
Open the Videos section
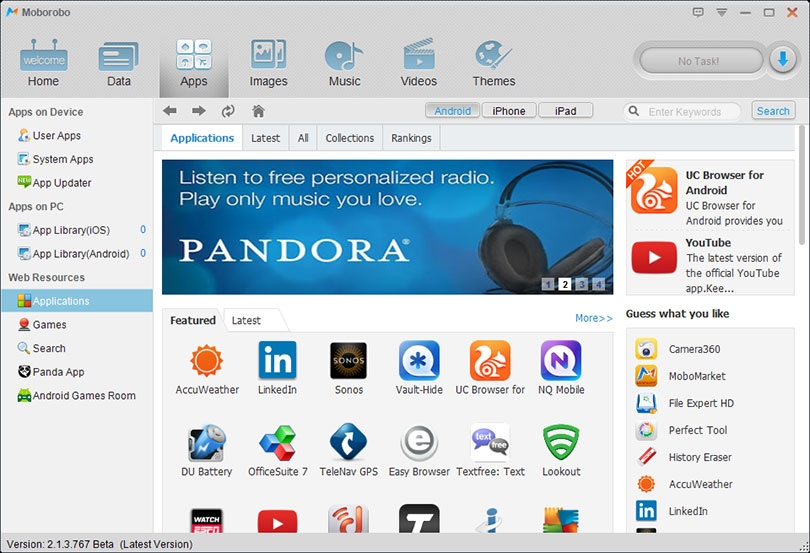point(418,63)
